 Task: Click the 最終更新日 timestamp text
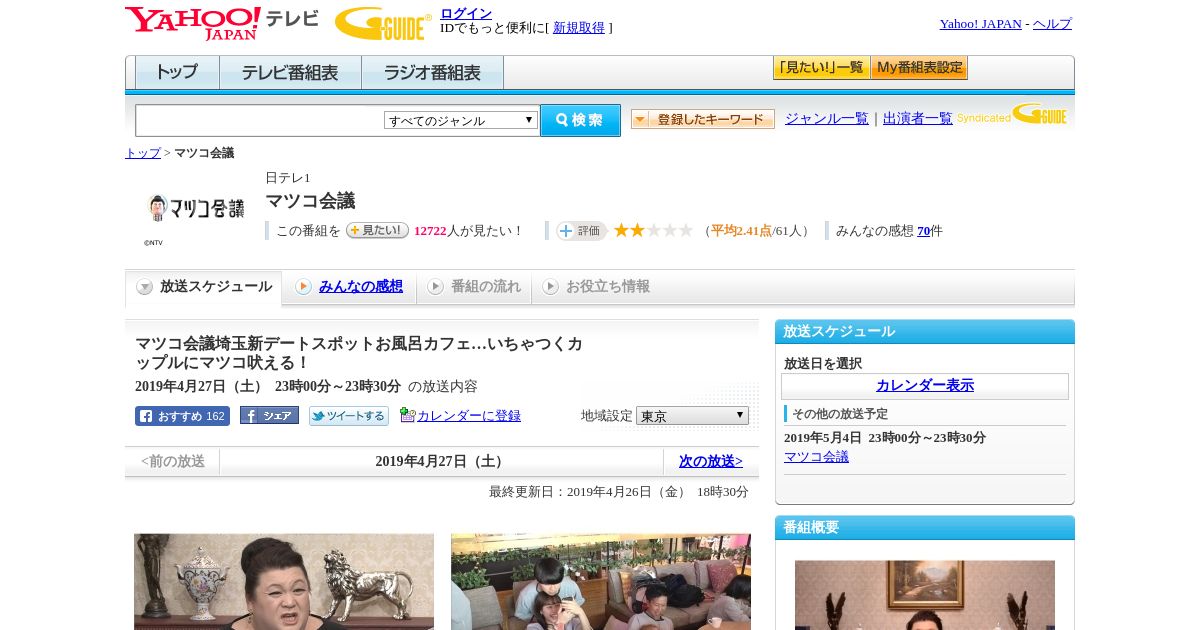(x=619, y=492)
